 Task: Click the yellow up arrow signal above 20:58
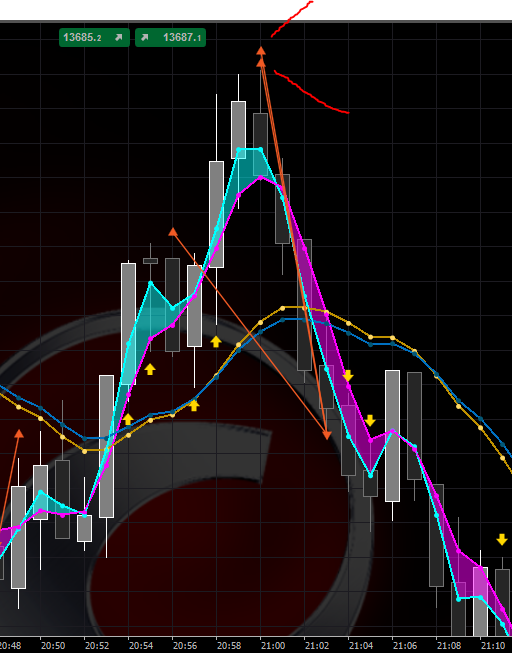(x=216, y=342)
